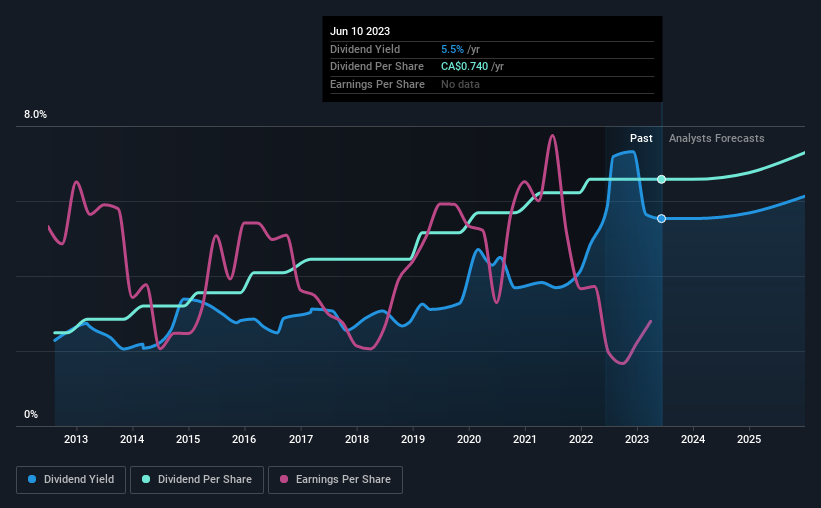Click the 2023 x-axis label
This screenshot has height=508, width=821.
(637, 439)
